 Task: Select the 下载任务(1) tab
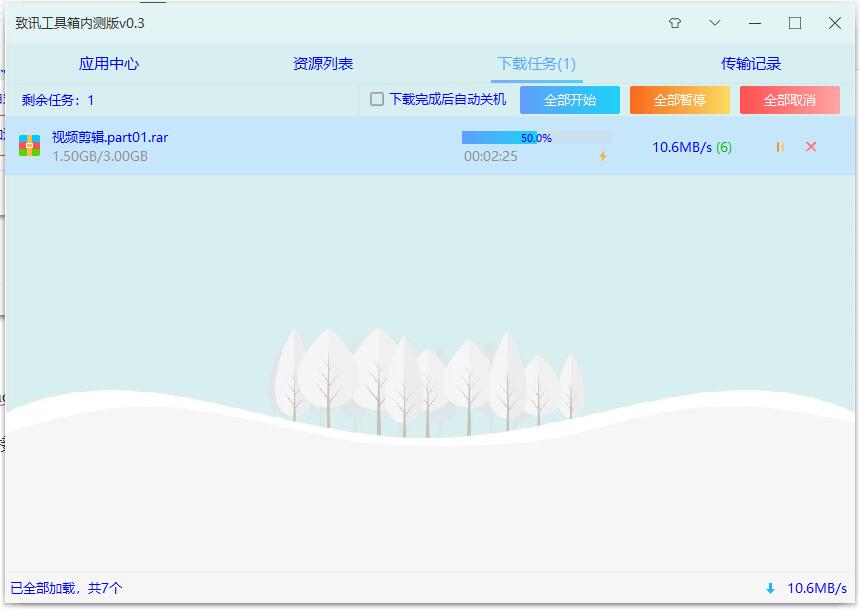(x=536, y=64)
